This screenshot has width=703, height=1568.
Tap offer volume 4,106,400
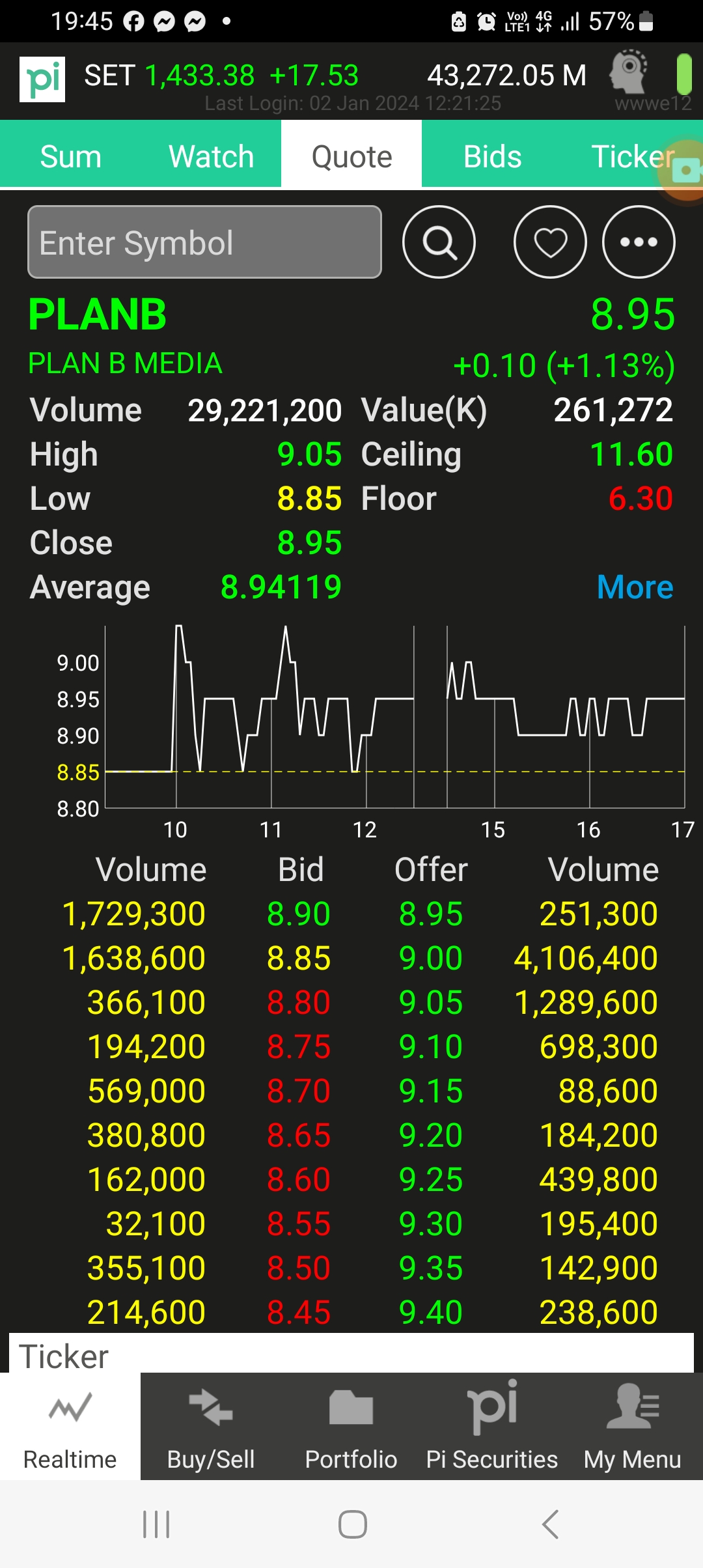(586, 959)
